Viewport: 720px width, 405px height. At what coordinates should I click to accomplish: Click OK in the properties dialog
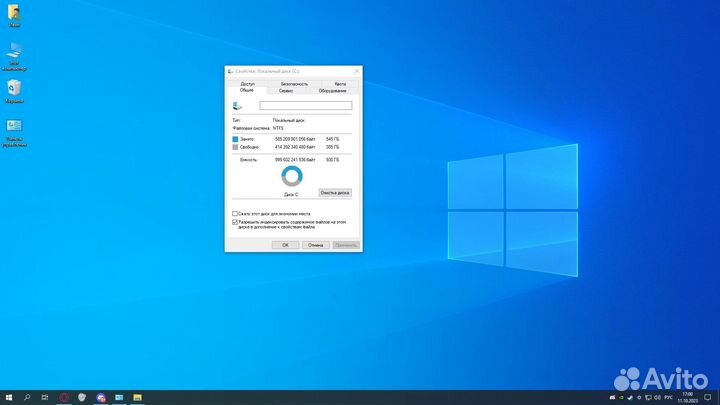(x=285, y=245)
